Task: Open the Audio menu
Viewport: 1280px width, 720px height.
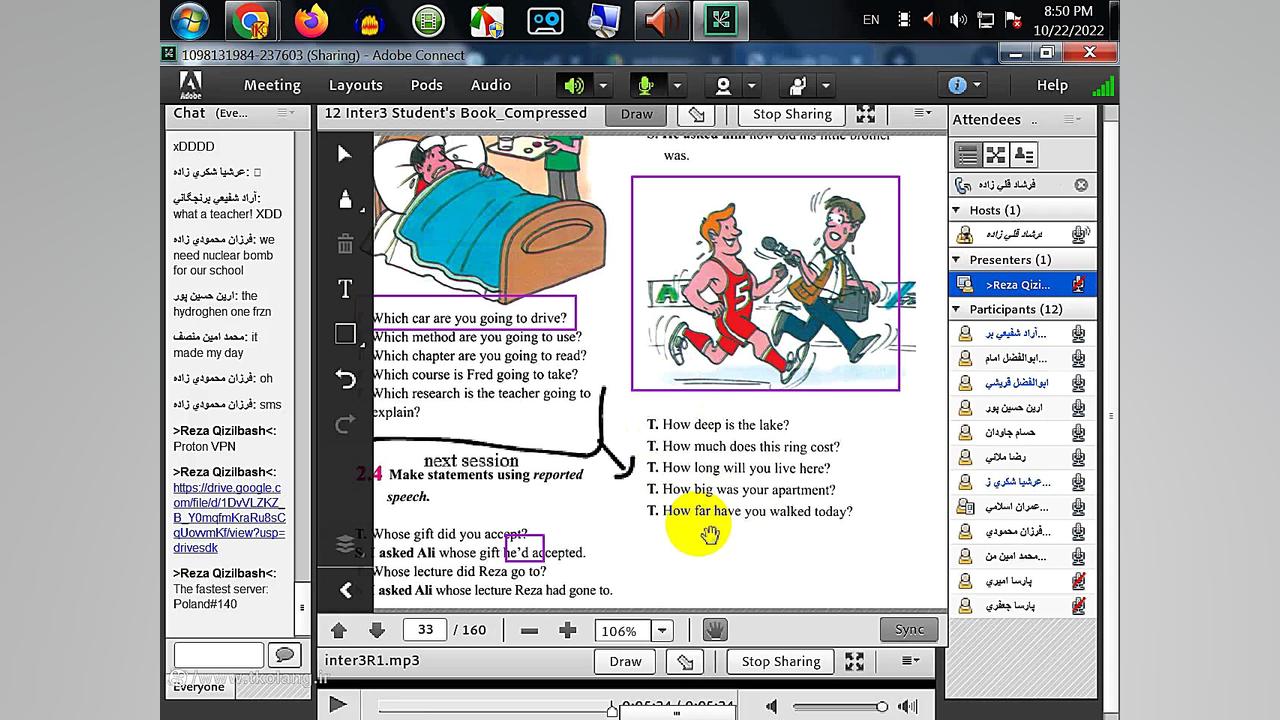Action: 490,85
